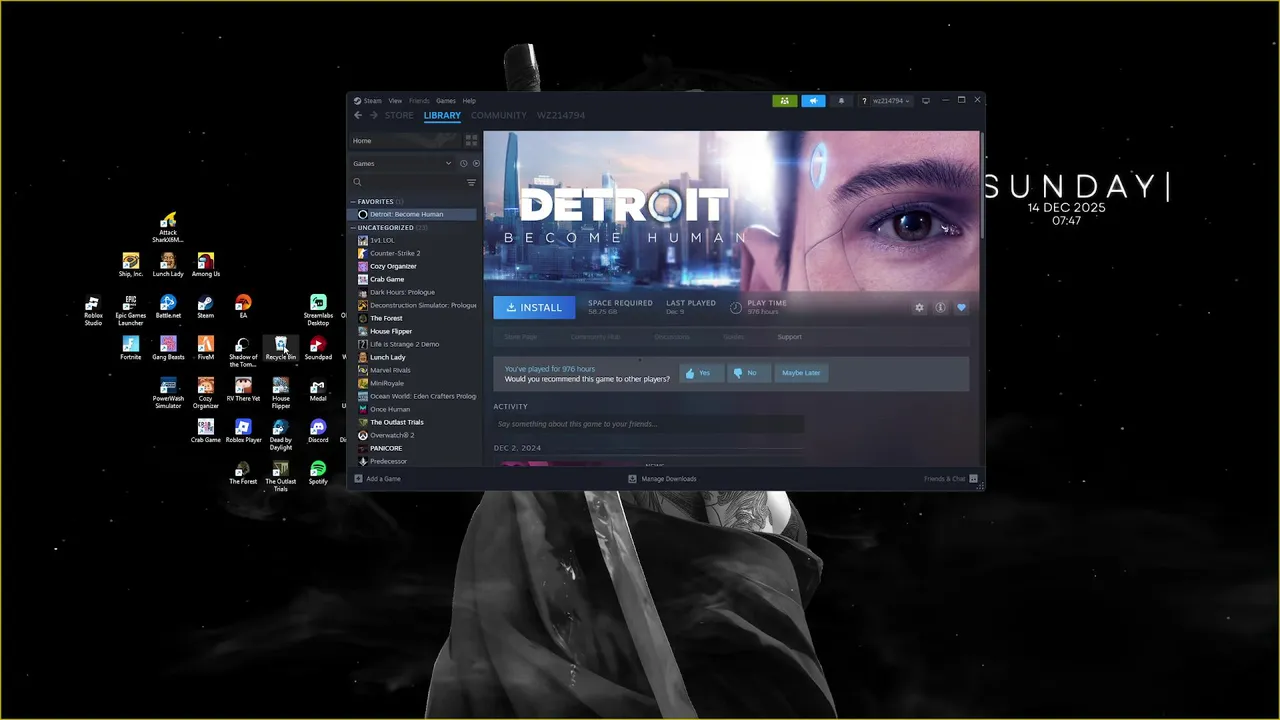The height and width of the screenshot is (720, 1280).
Task: Open the Help menu in Steam
Action: [x=469, y=101]
